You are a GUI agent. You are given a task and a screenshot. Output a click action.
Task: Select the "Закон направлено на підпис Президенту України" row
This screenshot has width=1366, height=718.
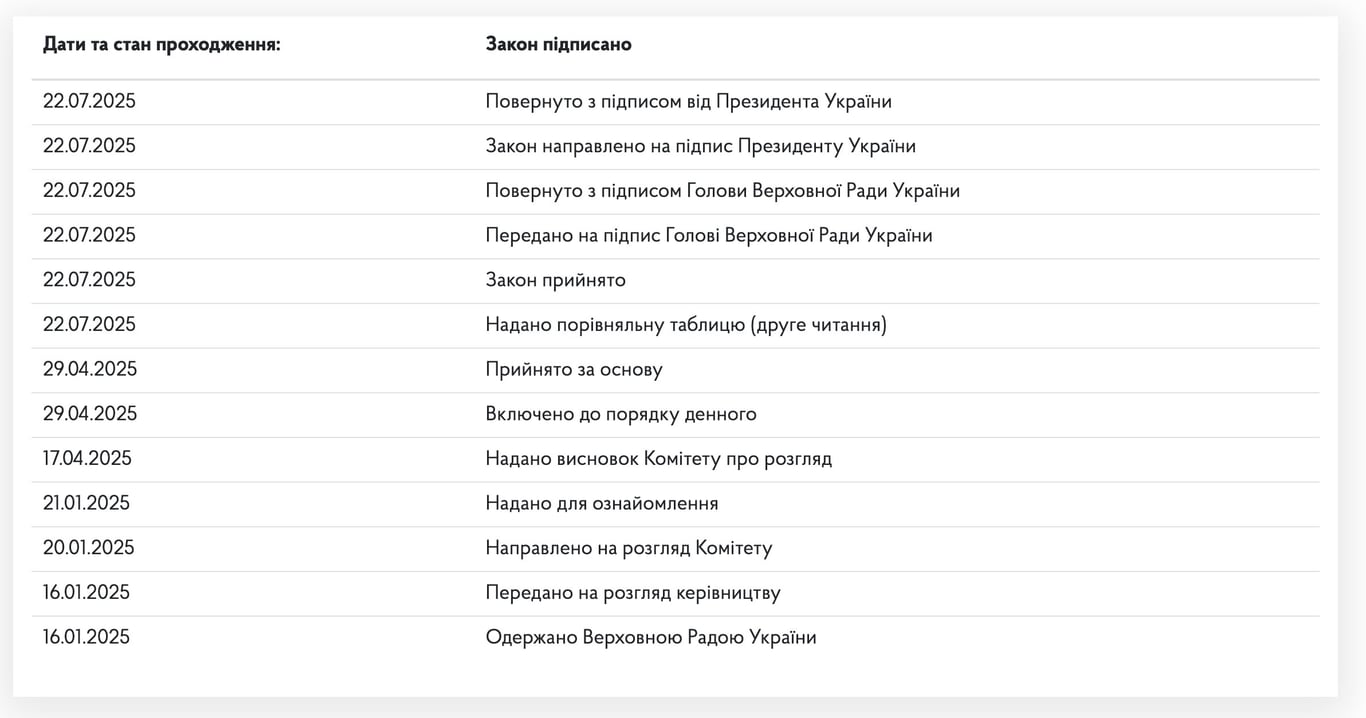point(700,145)
